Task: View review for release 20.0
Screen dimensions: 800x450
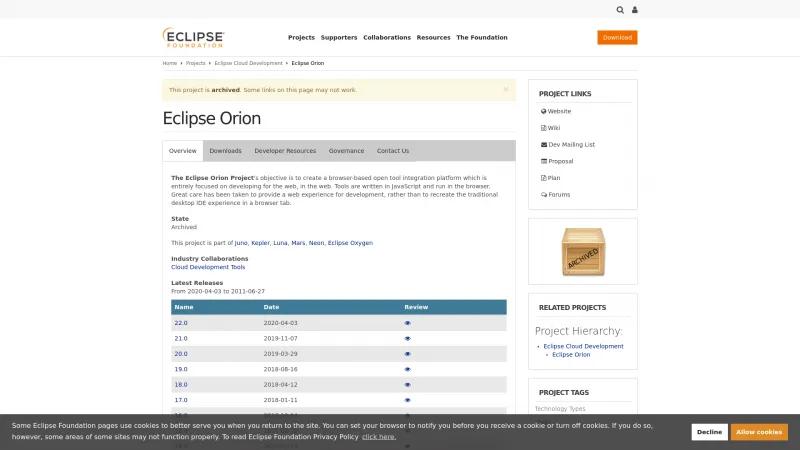Action: [x=407, y=354]
